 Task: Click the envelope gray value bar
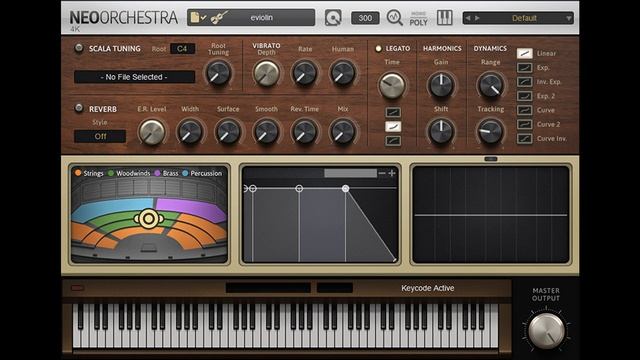(x=350, y=173)
